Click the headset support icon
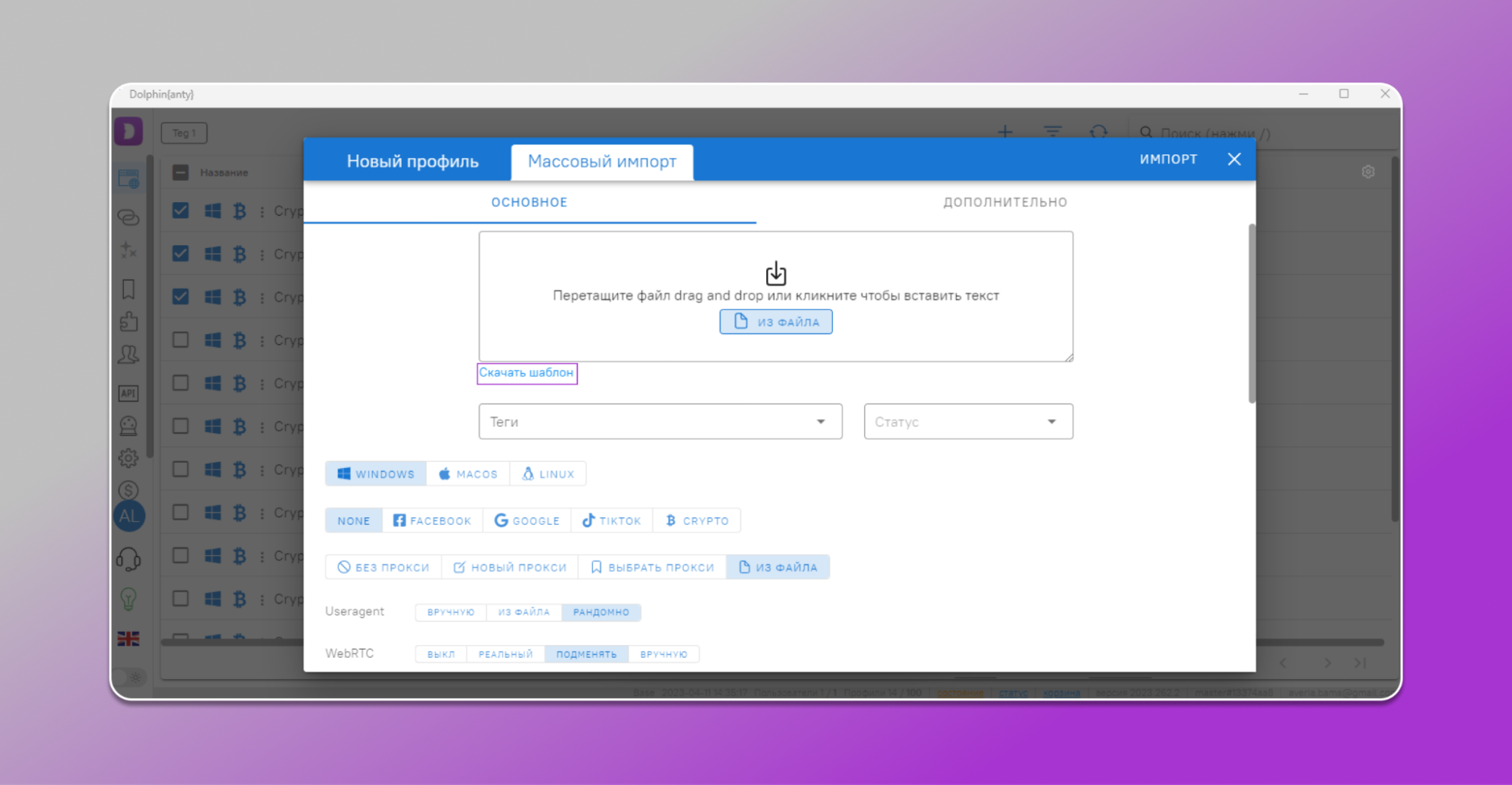The image size is (1512, 785). click(128, 560)
